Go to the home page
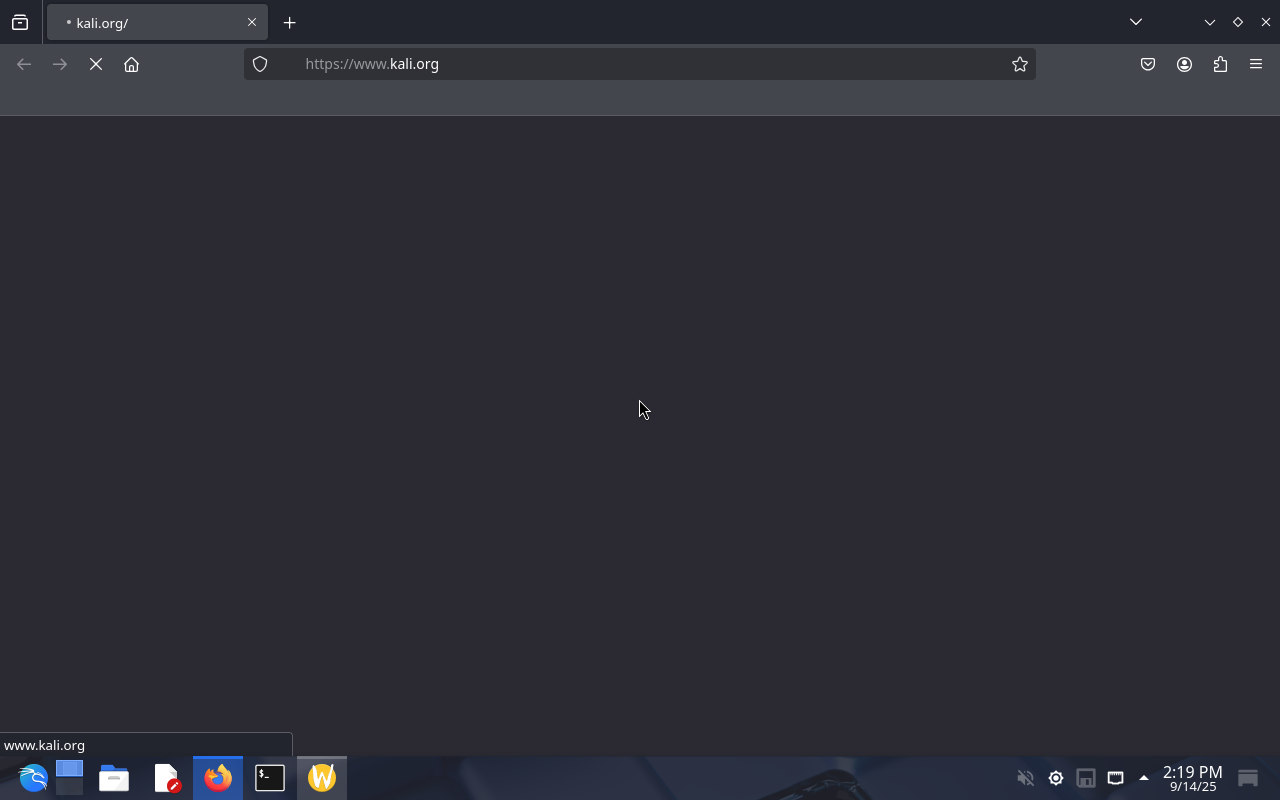Screen dimensions: 1280x800 coord(131,64)
